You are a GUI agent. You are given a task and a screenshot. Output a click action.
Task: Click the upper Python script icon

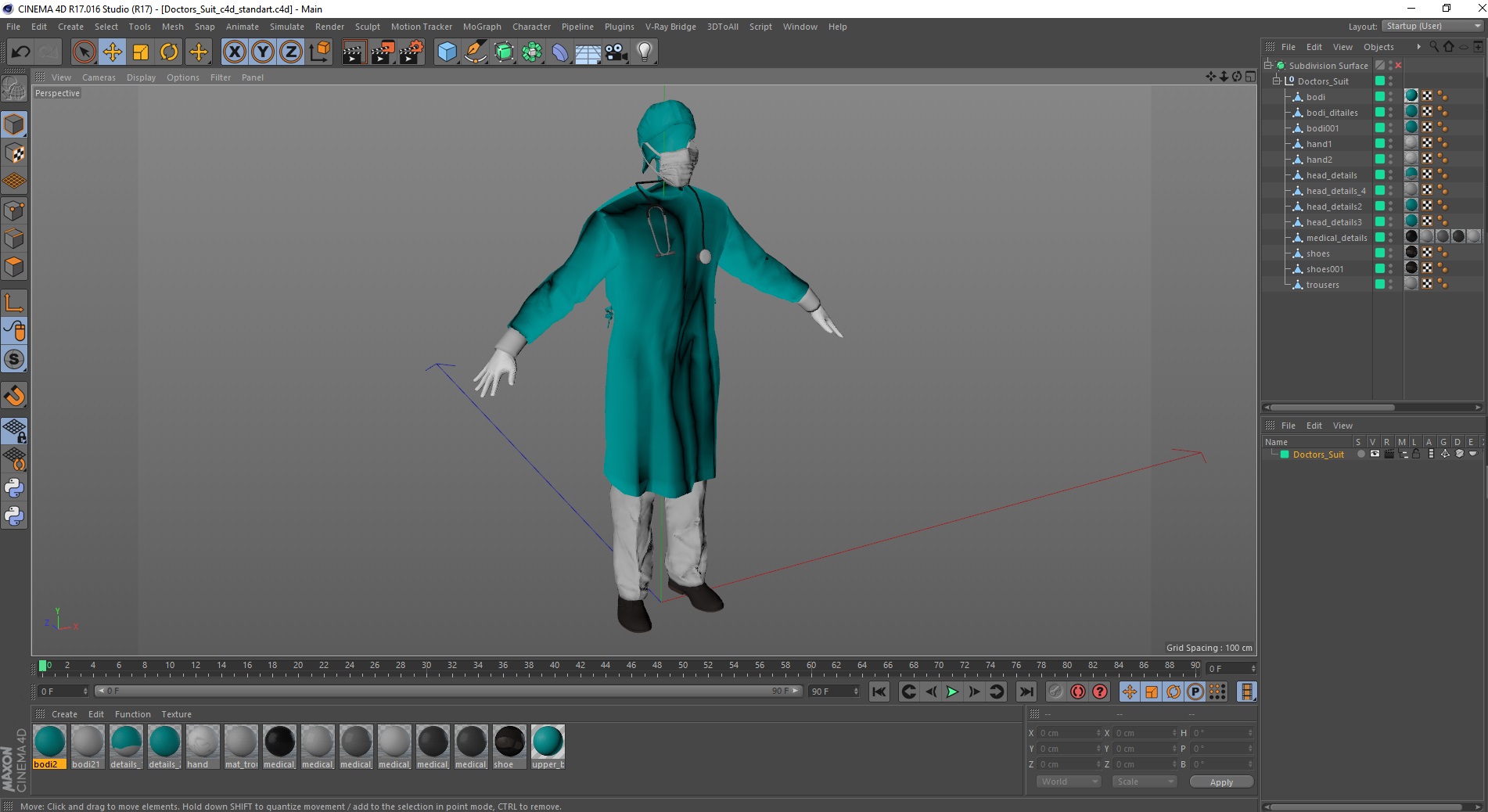pos(14,487)
